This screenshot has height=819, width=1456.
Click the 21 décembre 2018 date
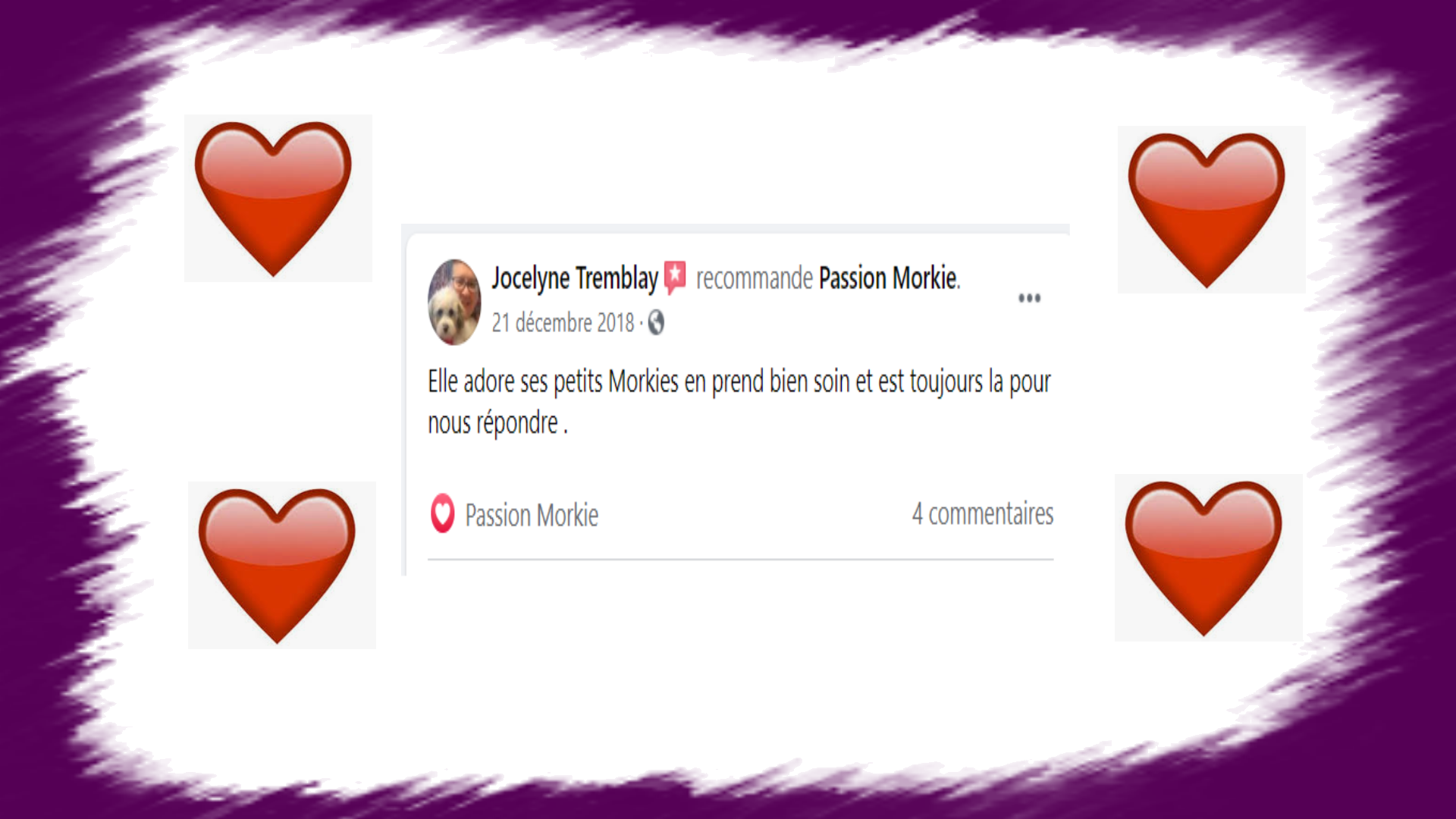point(563,323)
